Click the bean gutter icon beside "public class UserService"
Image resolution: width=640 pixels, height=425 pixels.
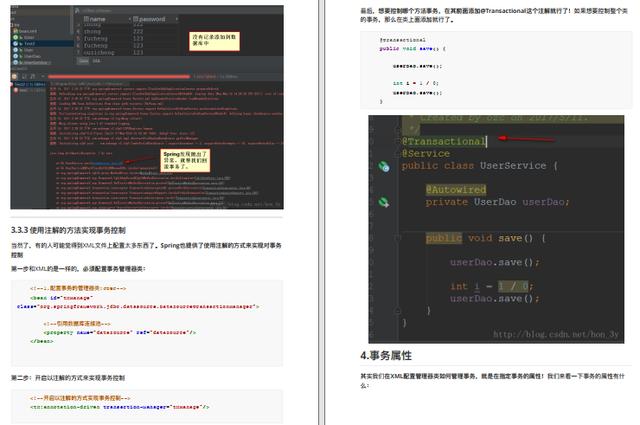click(383, 166)
